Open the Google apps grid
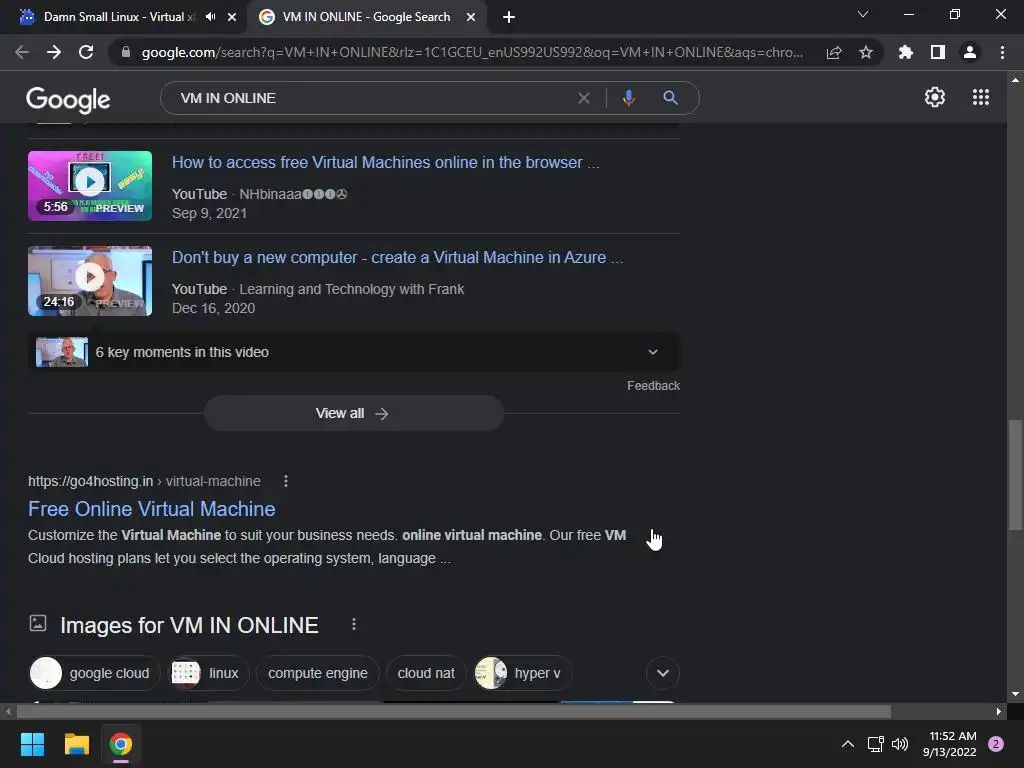Image resolution: width=1024 pixels, height=768 pixels. coord(981,97)
